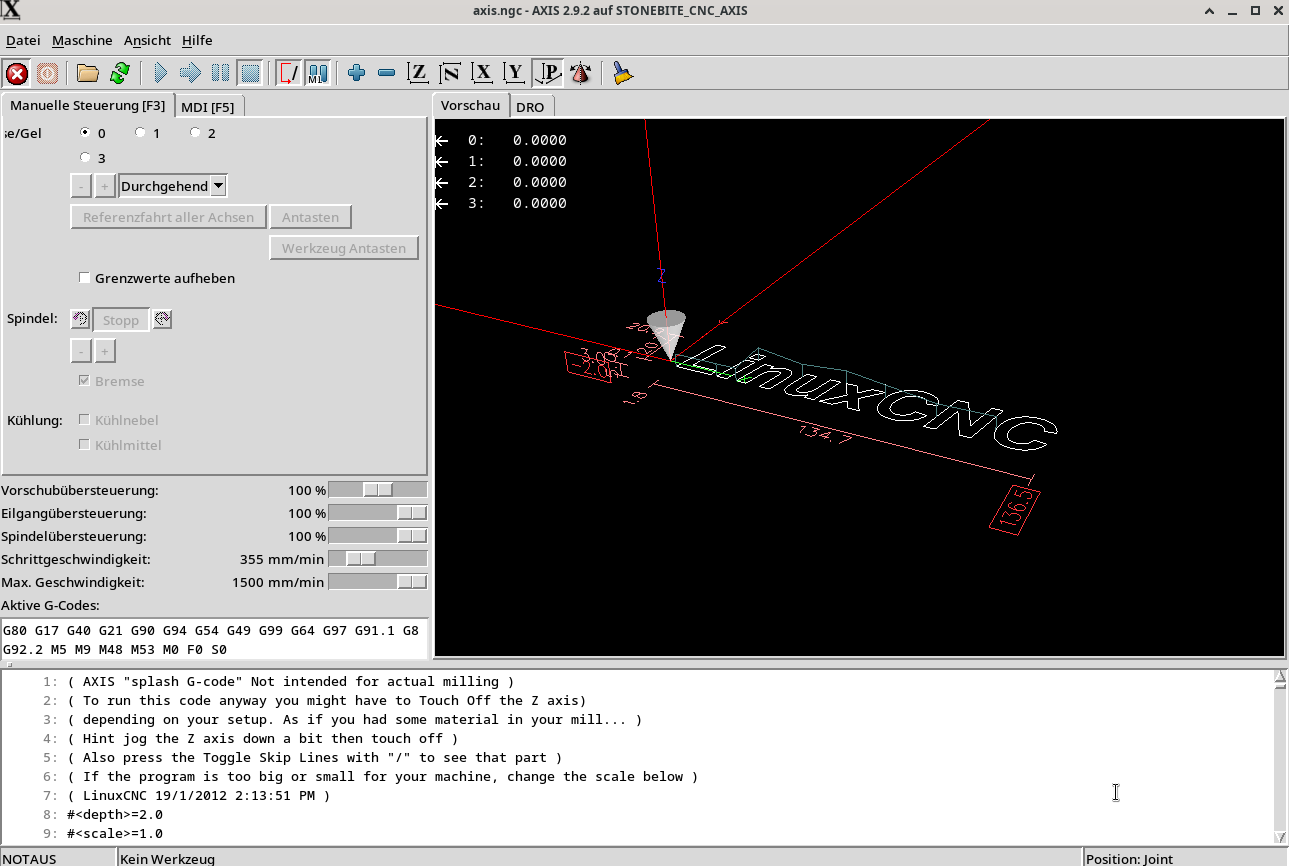The image size is (1289, 866).
Task: Step the program with right arrow icon
Action: [x=190, y=73]
